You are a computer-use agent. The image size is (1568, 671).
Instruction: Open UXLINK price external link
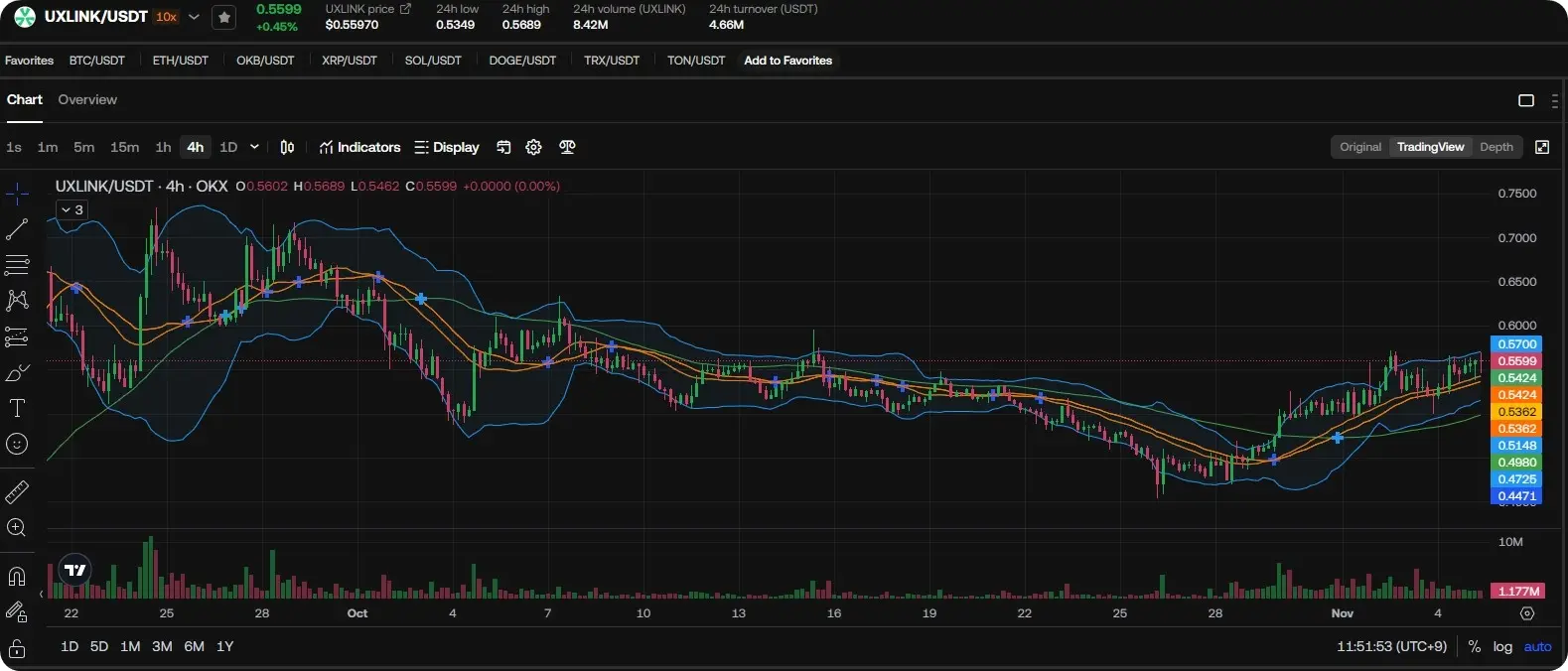click(405, 8)
